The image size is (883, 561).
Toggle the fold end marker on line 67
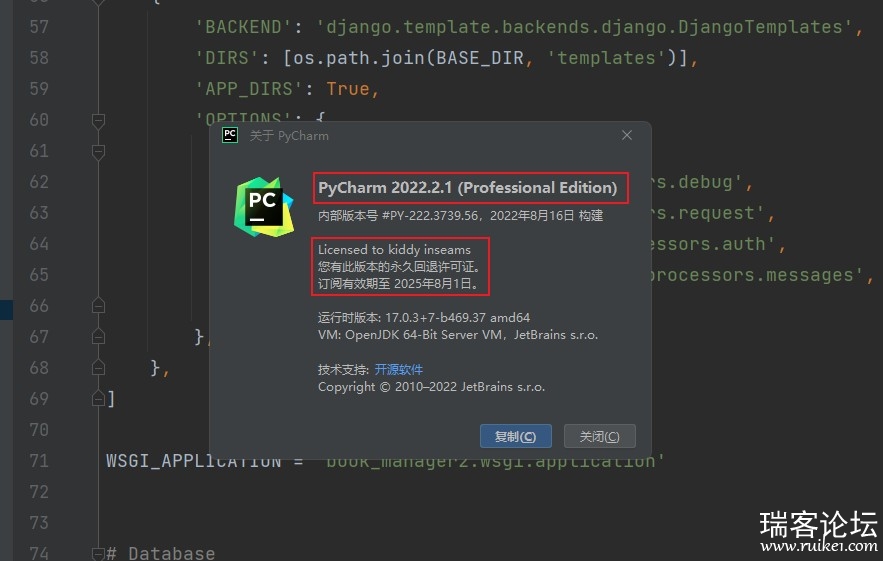(98, 337)
